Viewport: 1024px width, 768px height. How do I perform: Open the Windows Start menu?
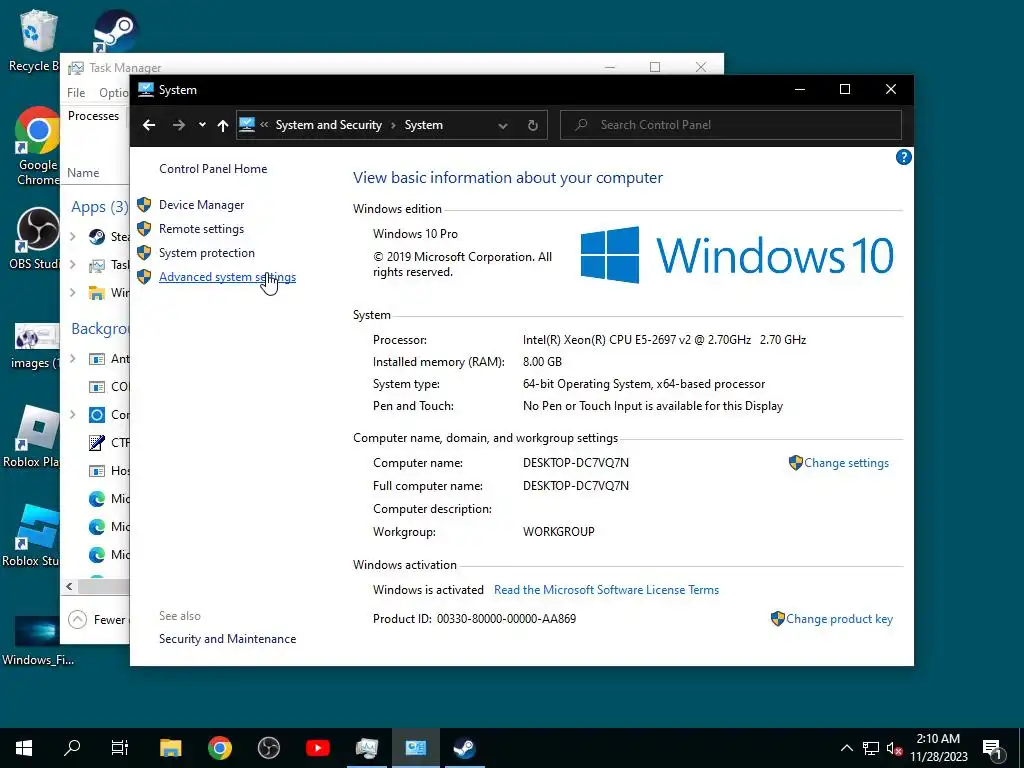[x=24, y=748]
